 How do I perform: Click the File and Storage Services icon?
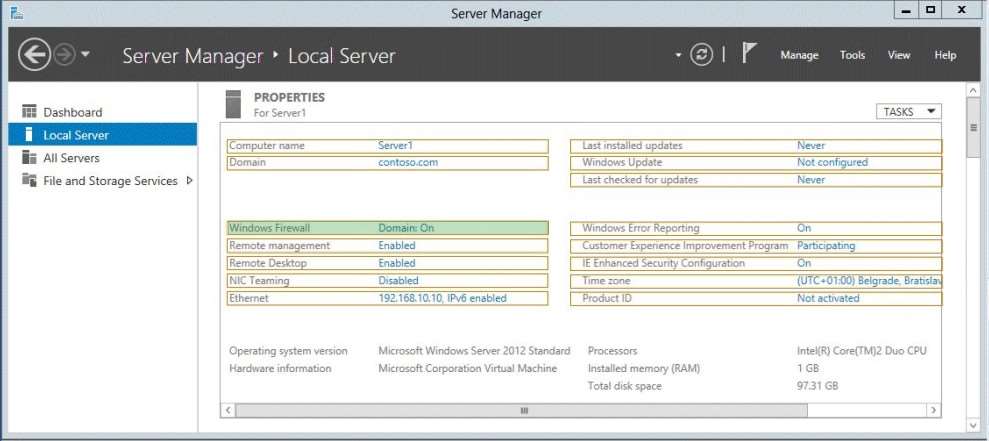29,180
